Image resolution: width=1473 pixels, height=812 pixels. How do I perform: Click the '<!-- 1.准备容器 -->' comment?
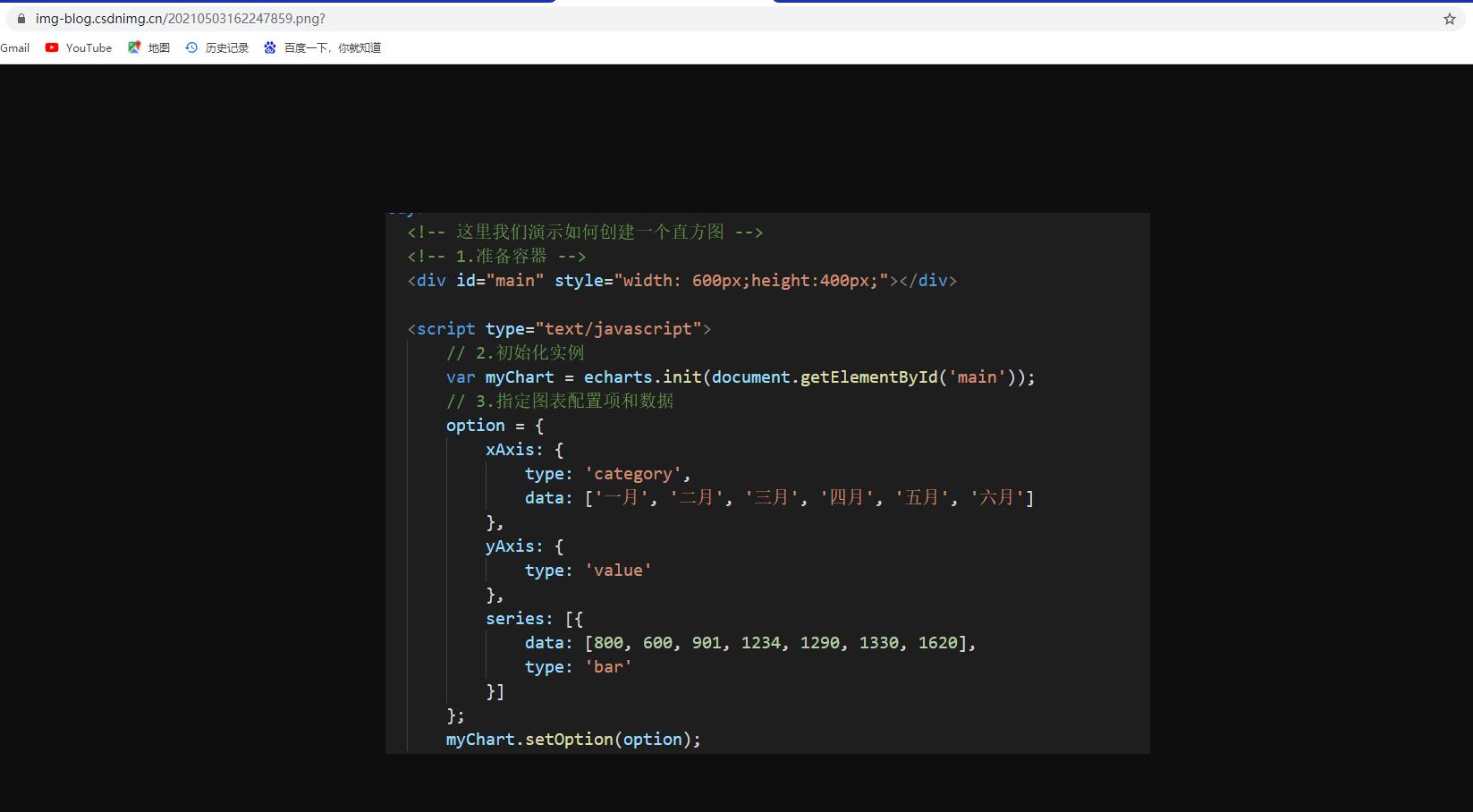pos(496,257)
